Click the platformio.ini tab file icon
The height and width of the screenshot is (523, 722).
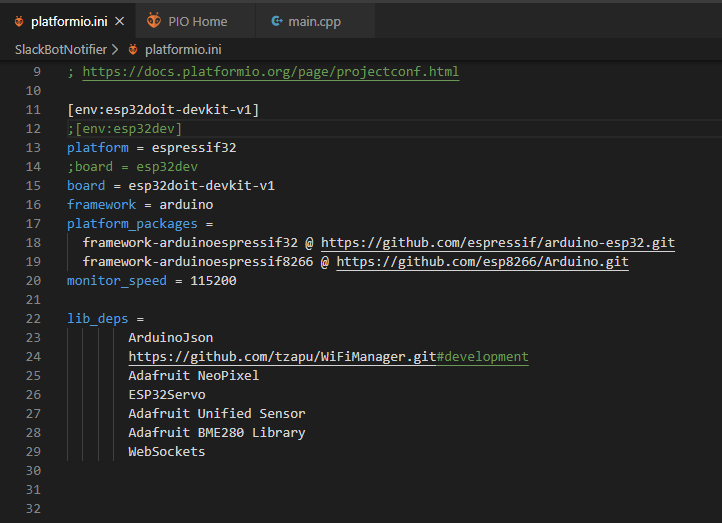pos(19,21)
